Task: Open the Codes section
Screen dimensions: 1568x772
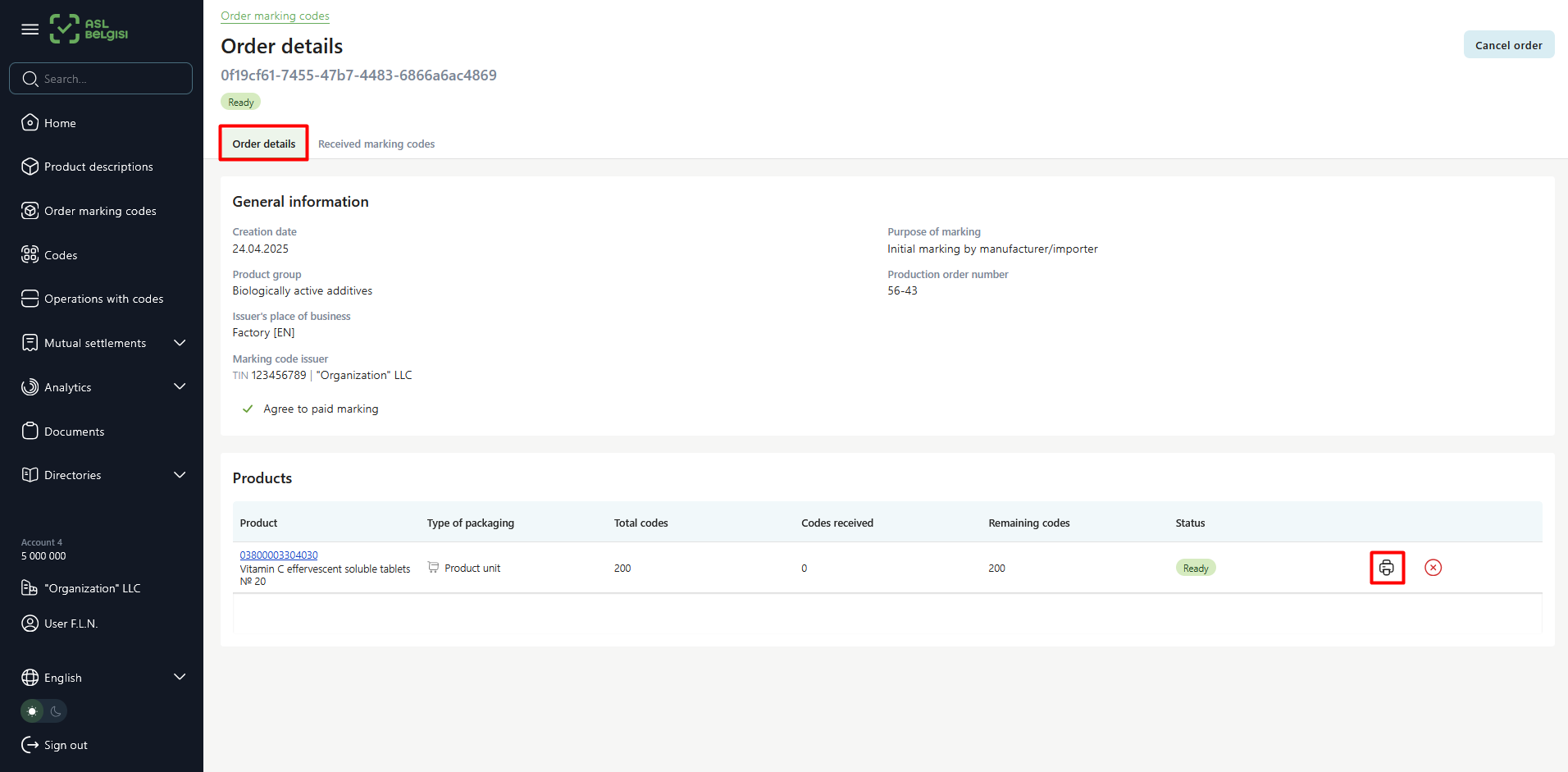Action: [x=61, y=255]
